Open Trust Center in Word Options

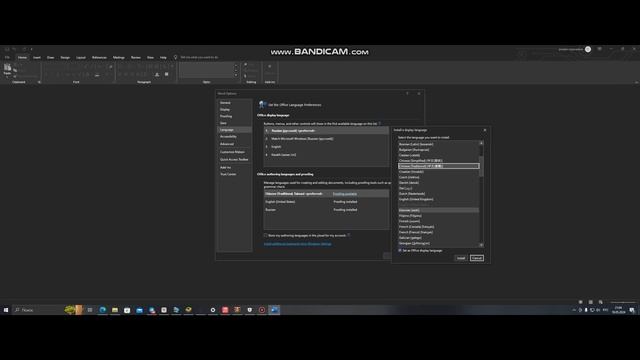click(234, 174)
